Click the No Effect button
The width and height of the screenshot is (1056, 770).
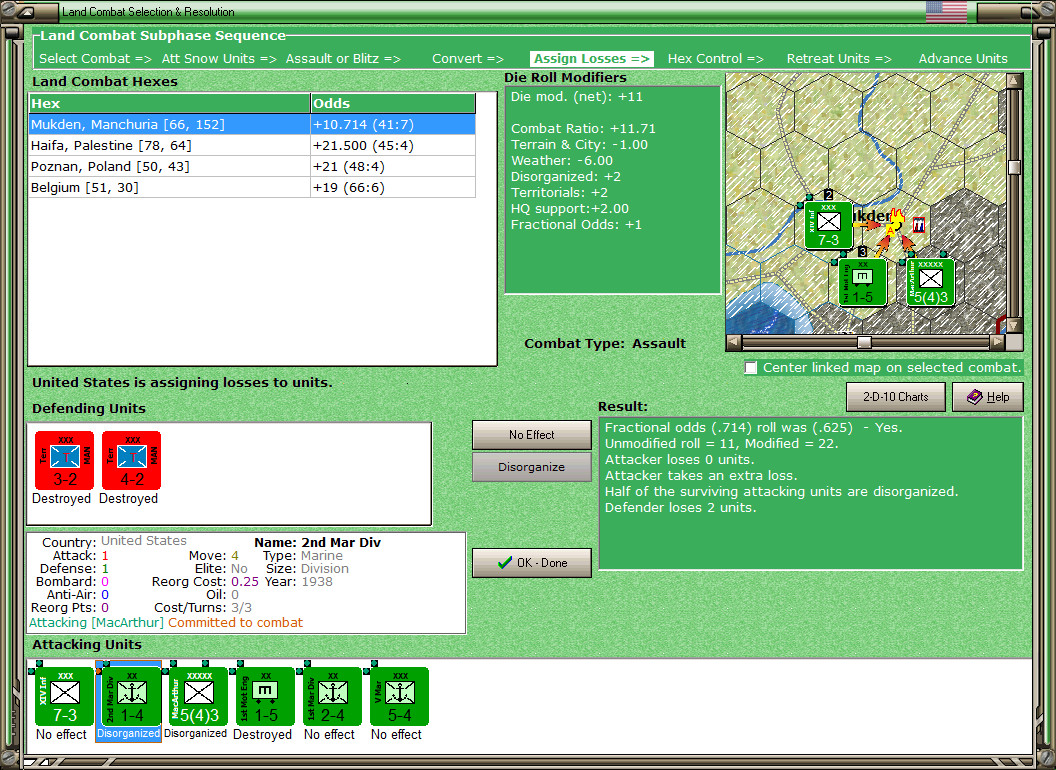531,435
